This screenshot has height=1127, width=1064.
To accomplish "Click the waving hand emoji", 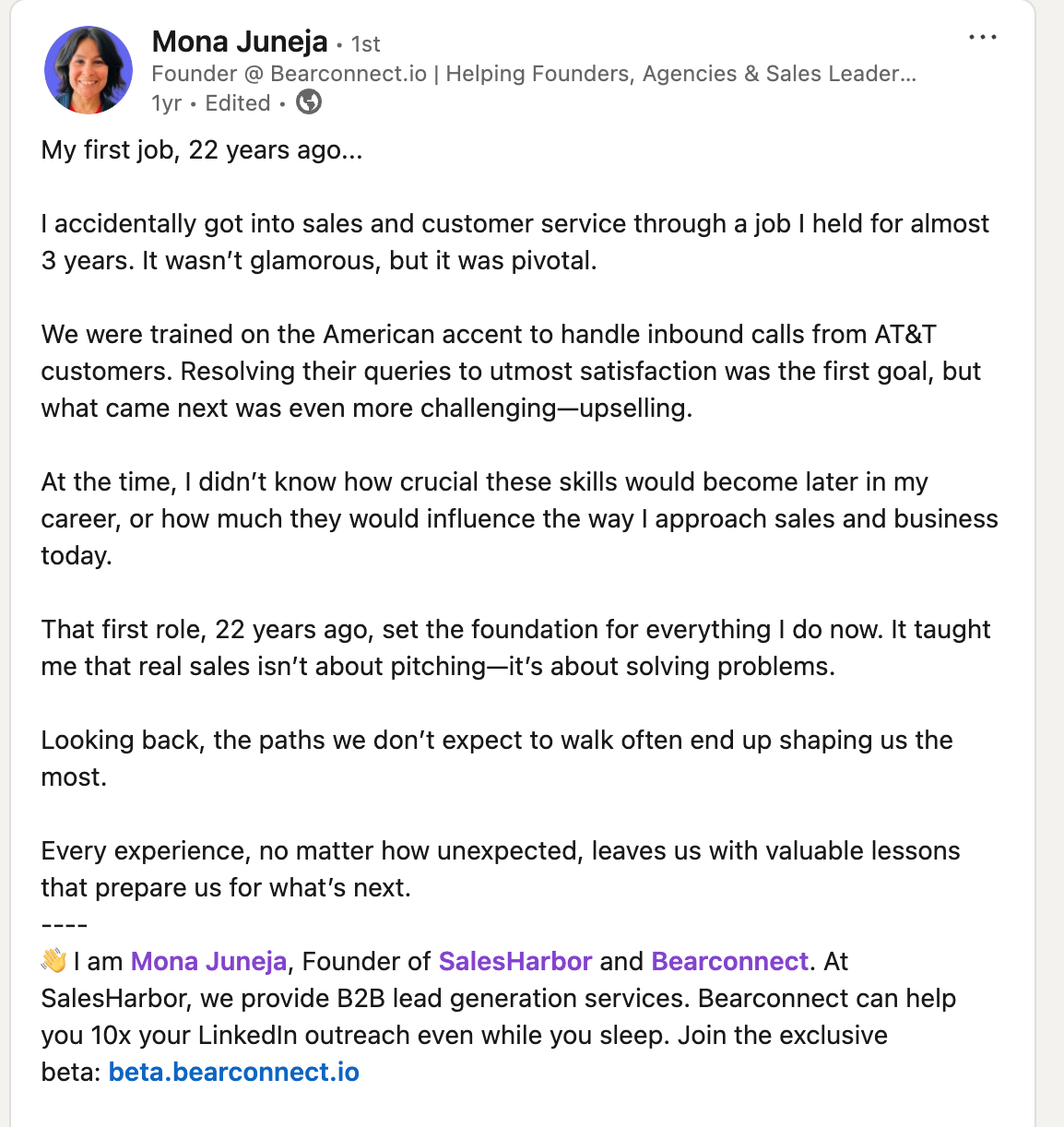I will [x=54, y=961].
